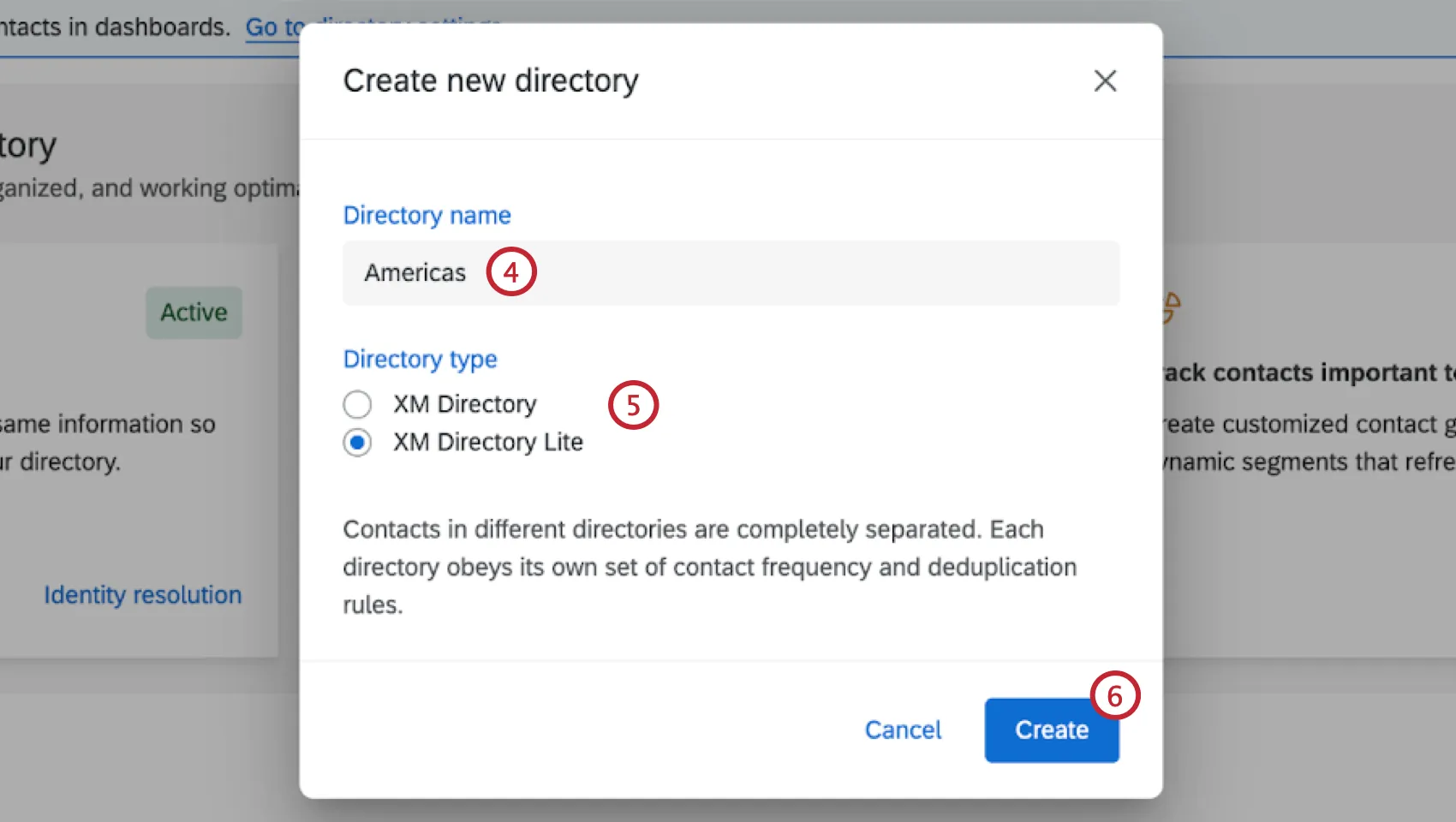Viewport: 1456px width, 822px height.
Task: Place cursor in the Directory name input
Action: [x=600, y=272]
